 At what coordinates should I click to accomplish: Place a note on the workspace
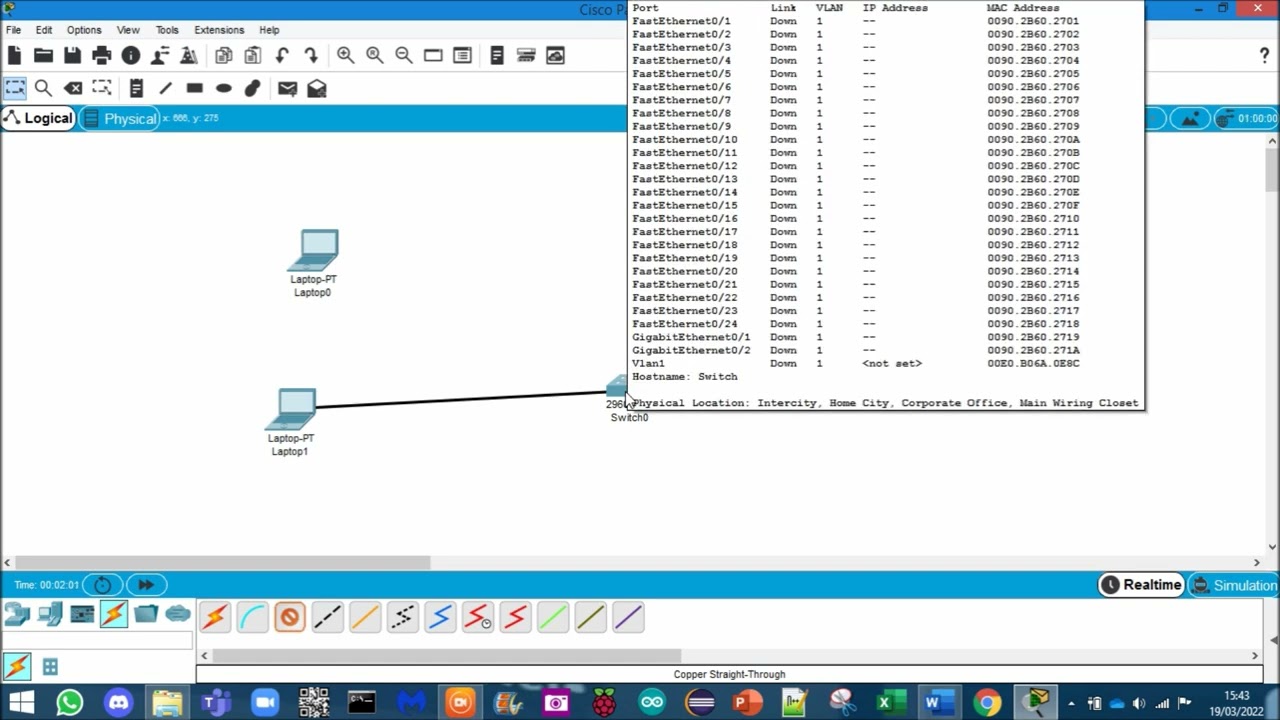tap(137, 88)
